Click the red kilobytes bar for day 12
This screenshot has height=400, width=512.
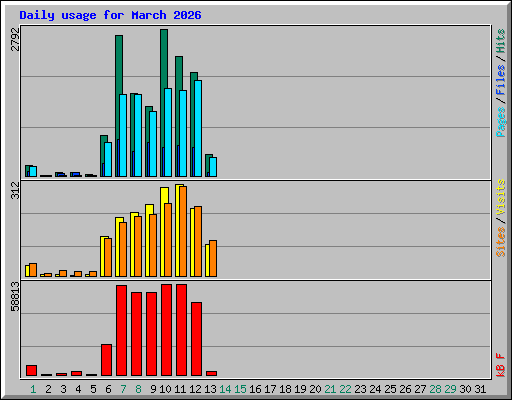[196, 339]
